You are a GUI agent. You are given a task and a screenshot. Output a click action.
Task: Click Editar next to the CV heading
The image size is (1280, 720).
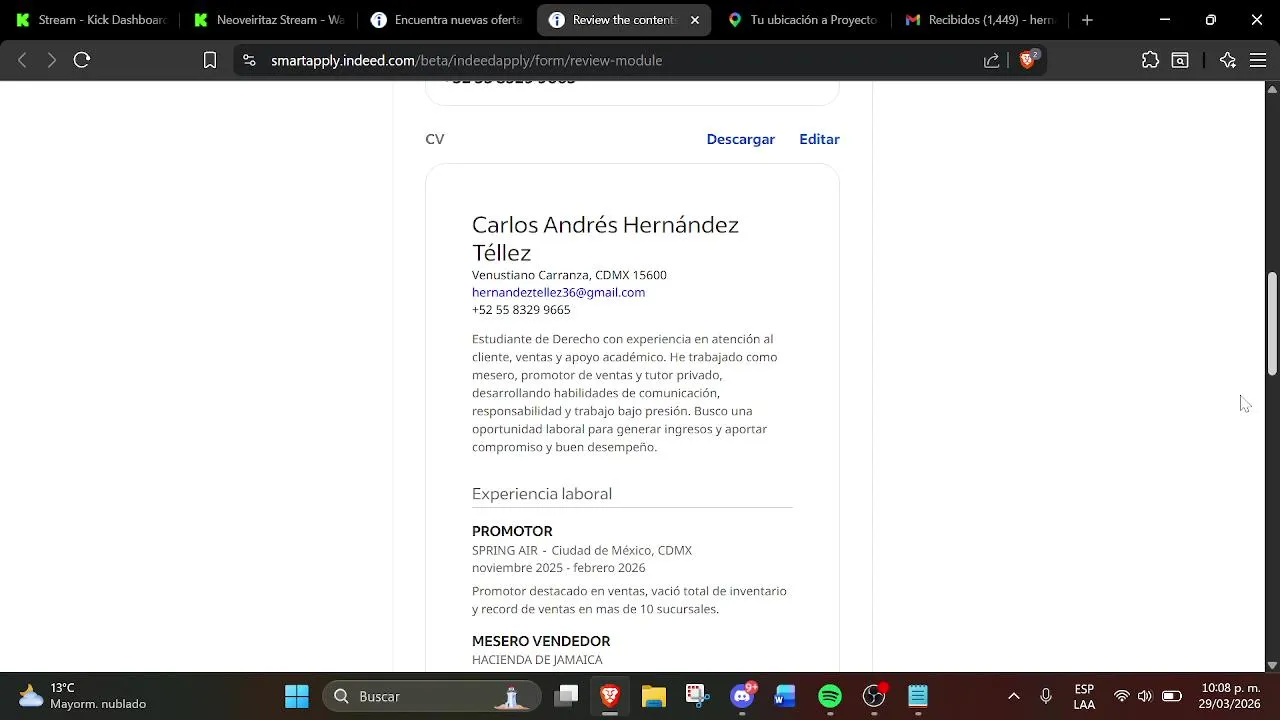[x=819, y=139]
